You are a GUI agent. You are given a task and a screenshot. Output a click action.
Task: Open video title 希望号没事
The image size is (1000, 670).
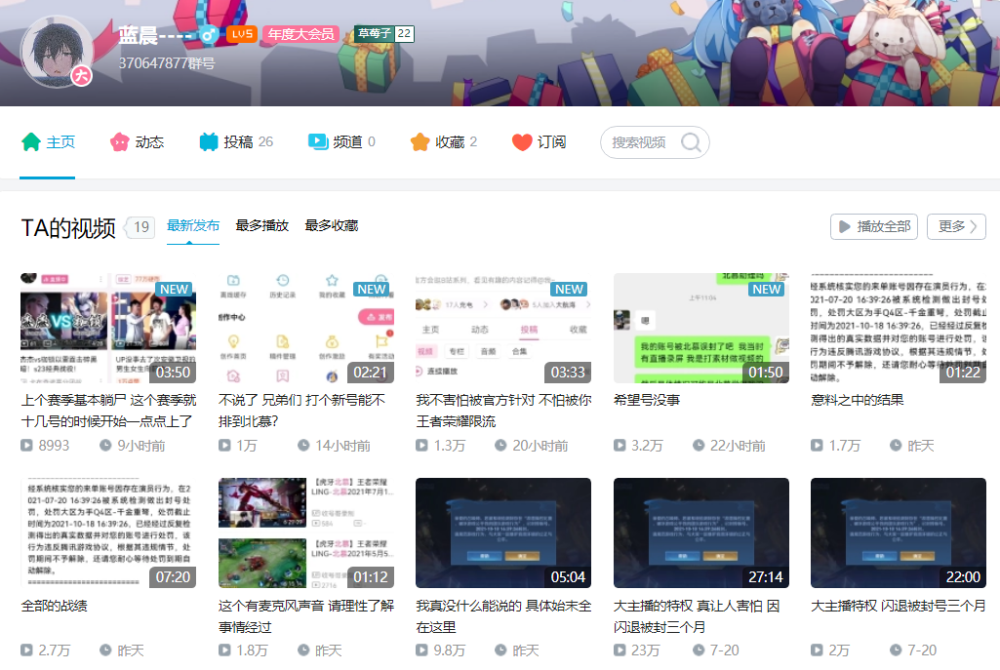tap(647, 400)
